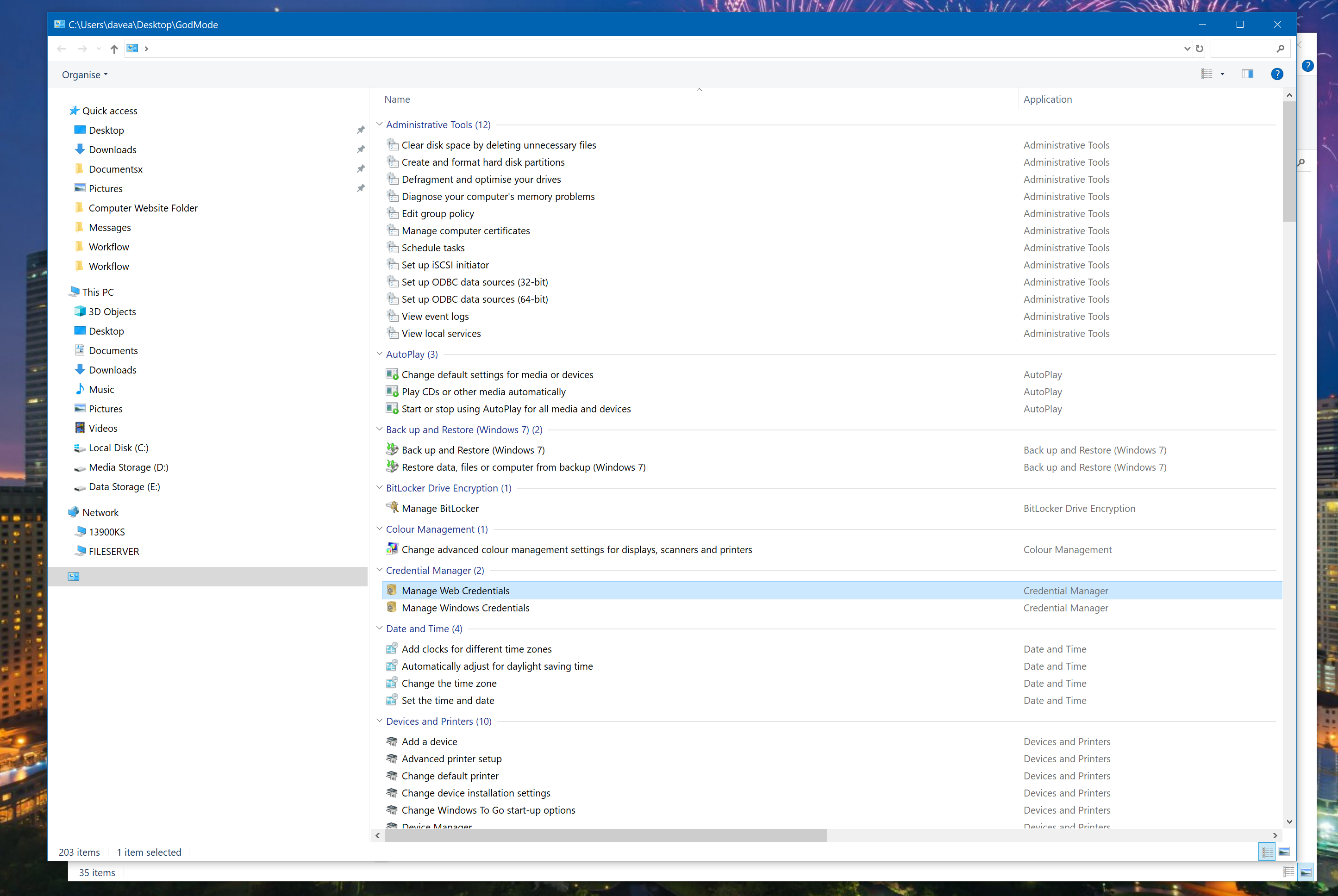Click Clear disk space item icon
The image size is (1338, 896).
coord(392,144)
